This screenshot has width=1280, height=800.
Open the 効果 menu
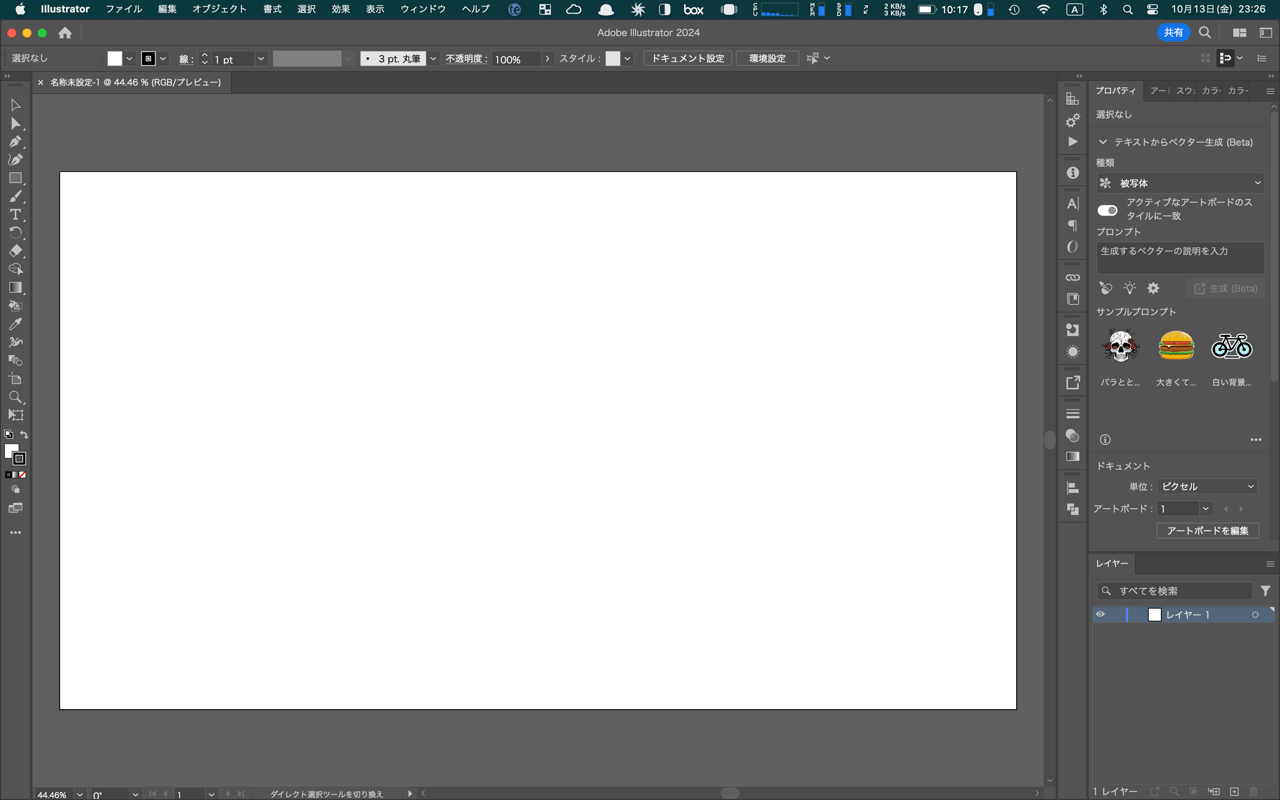[341, 9]
